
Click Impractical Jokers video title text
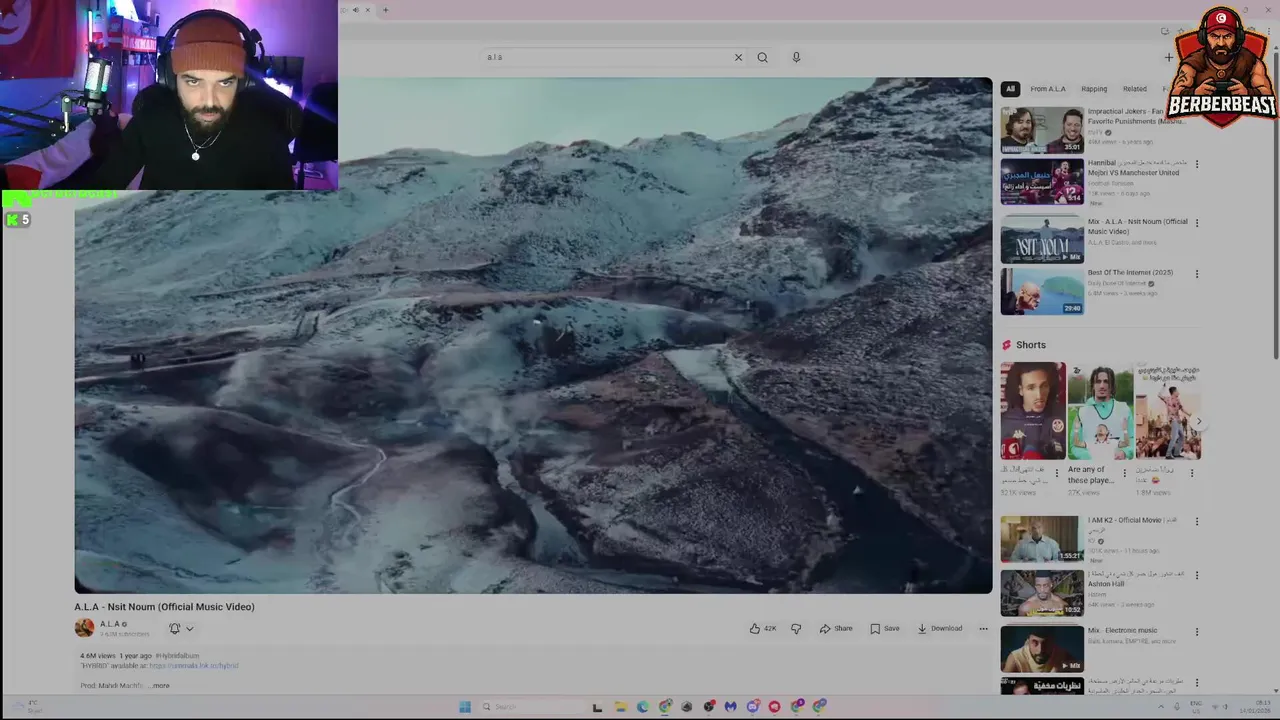(1136, 116)
